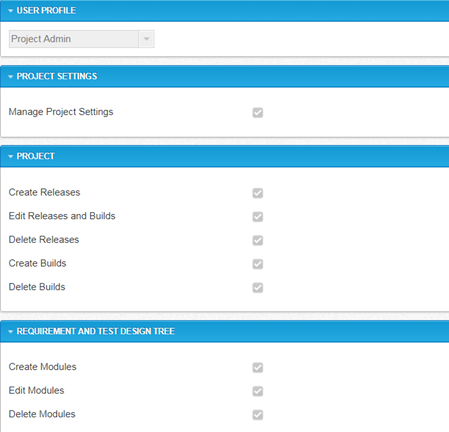The image size is (449, 432).
Task: Collapse the Project section arrow
Action: click(x=11, y=156)
